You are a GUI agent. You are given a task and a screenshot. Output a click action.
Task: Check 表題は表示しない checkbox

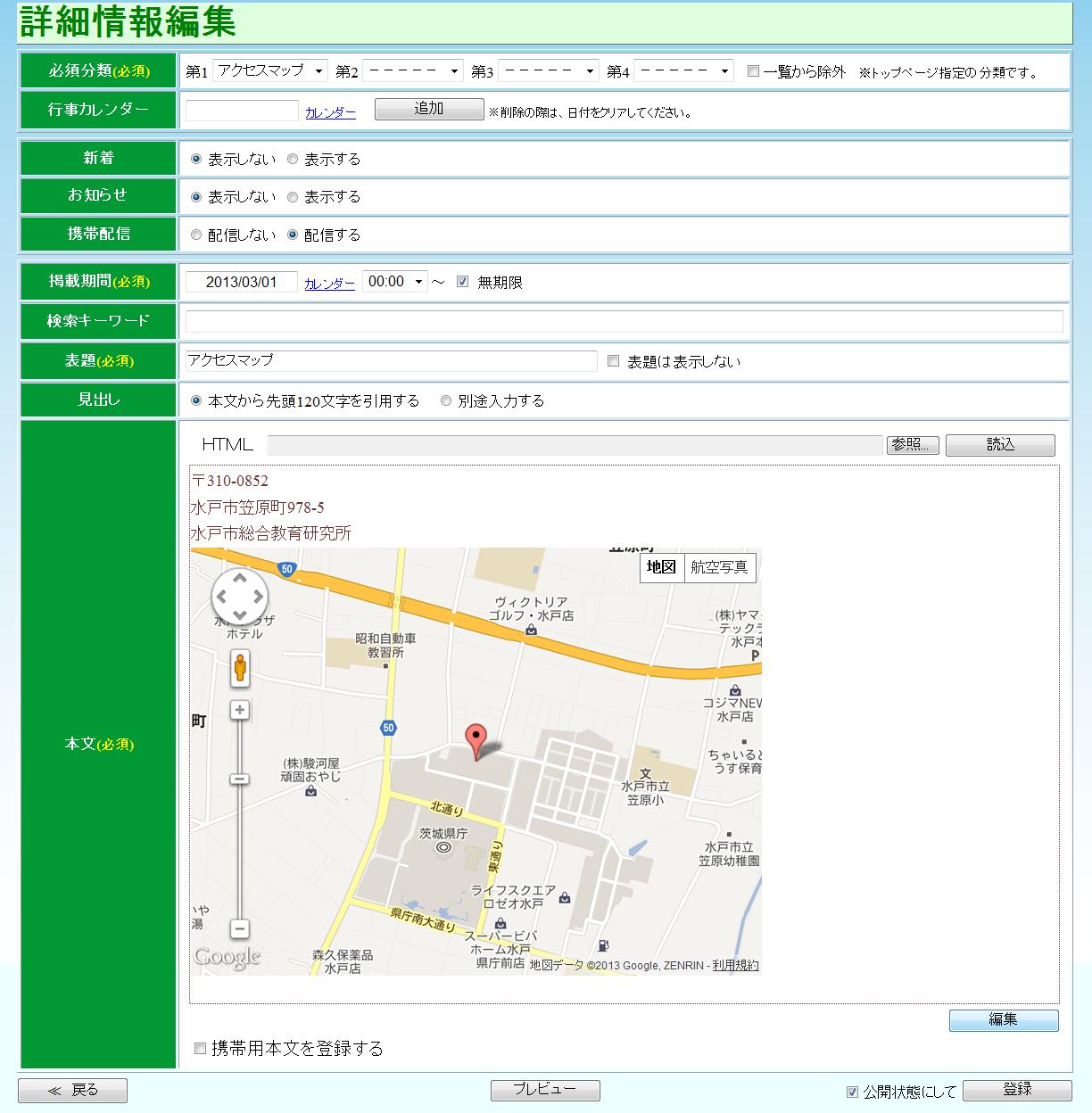click(613, 361)
